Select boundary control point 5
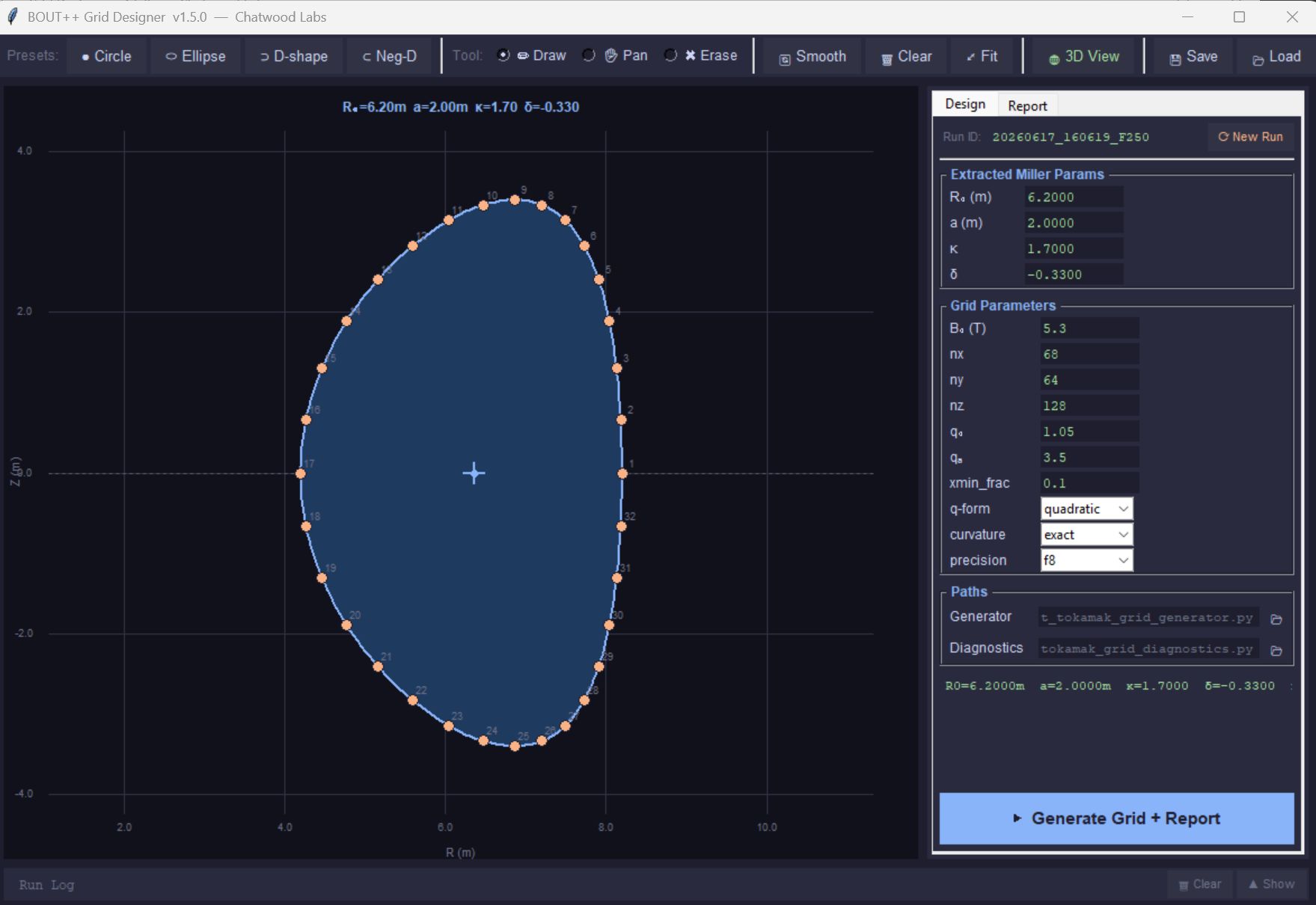This screenshot has height=905, width=1316. [599, 280]
